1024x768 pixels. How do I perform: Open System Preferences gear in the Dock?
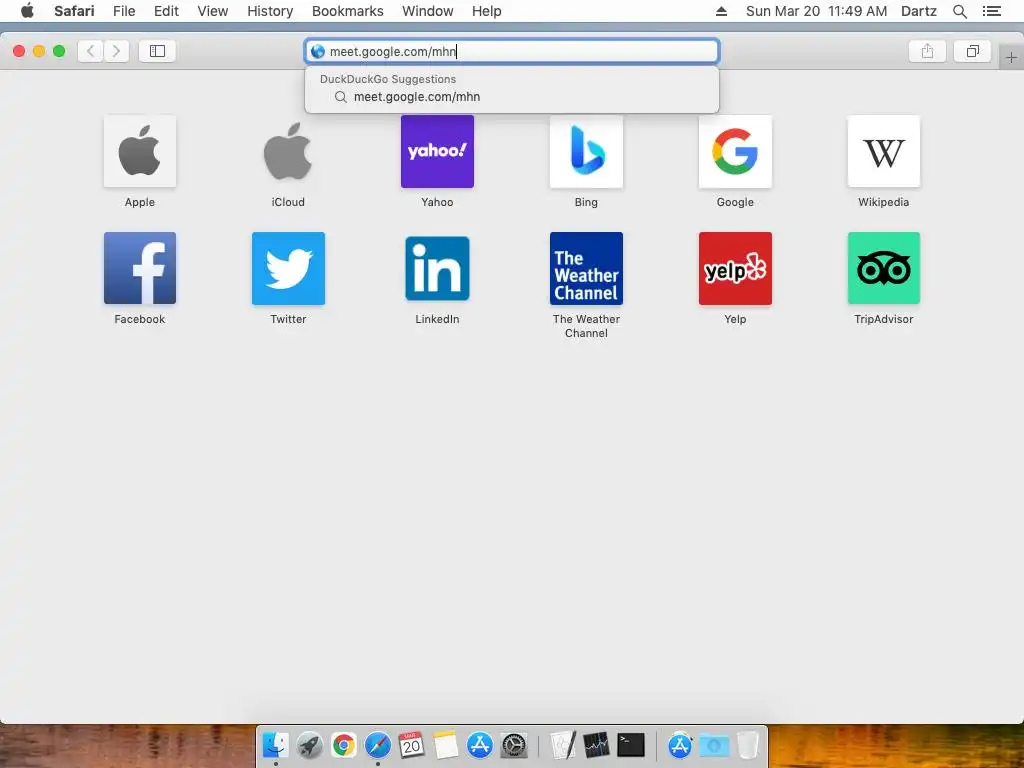point(514,745)
